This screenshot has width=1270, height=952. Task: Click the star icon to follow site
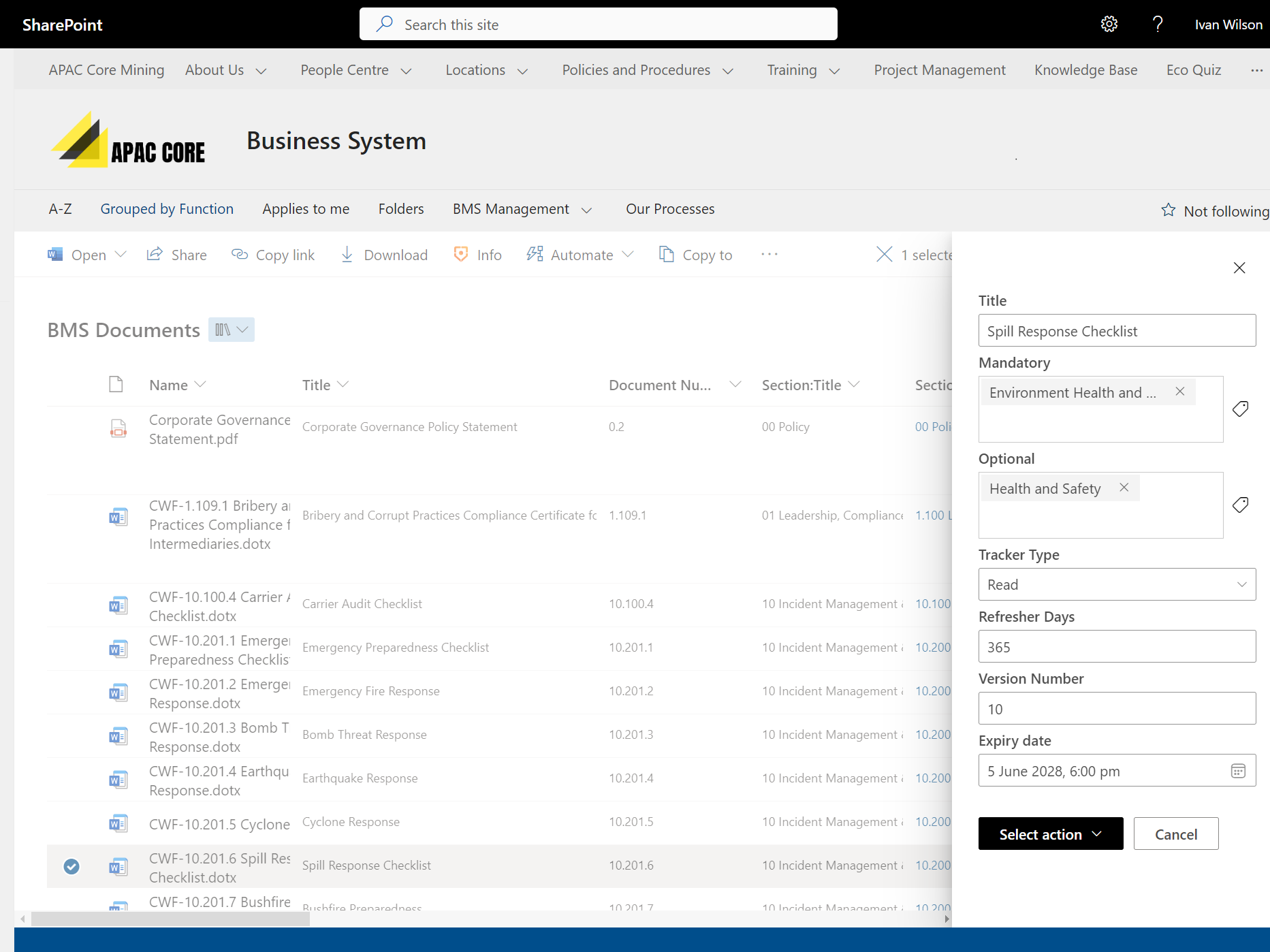tap(1169, 210)
